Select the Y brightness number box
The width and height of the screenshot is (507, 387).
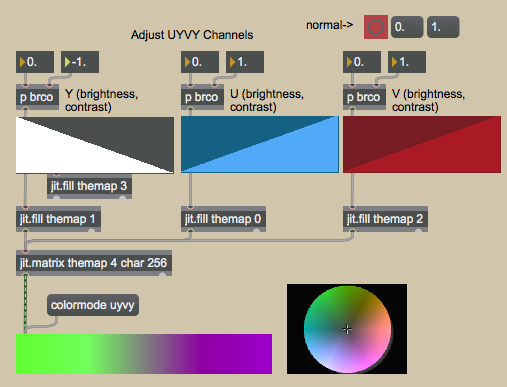(35, 62)
